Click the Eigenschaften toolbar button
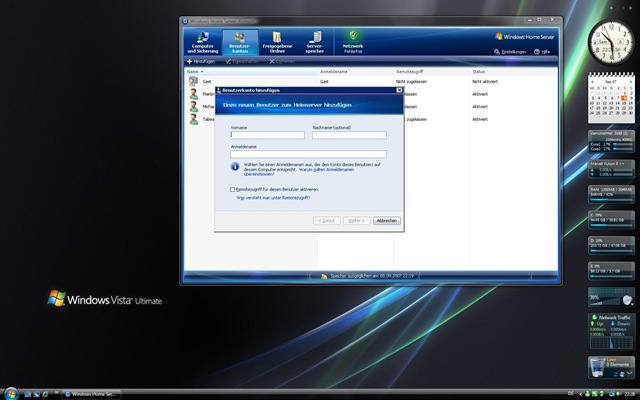 [x=242, y=61]
